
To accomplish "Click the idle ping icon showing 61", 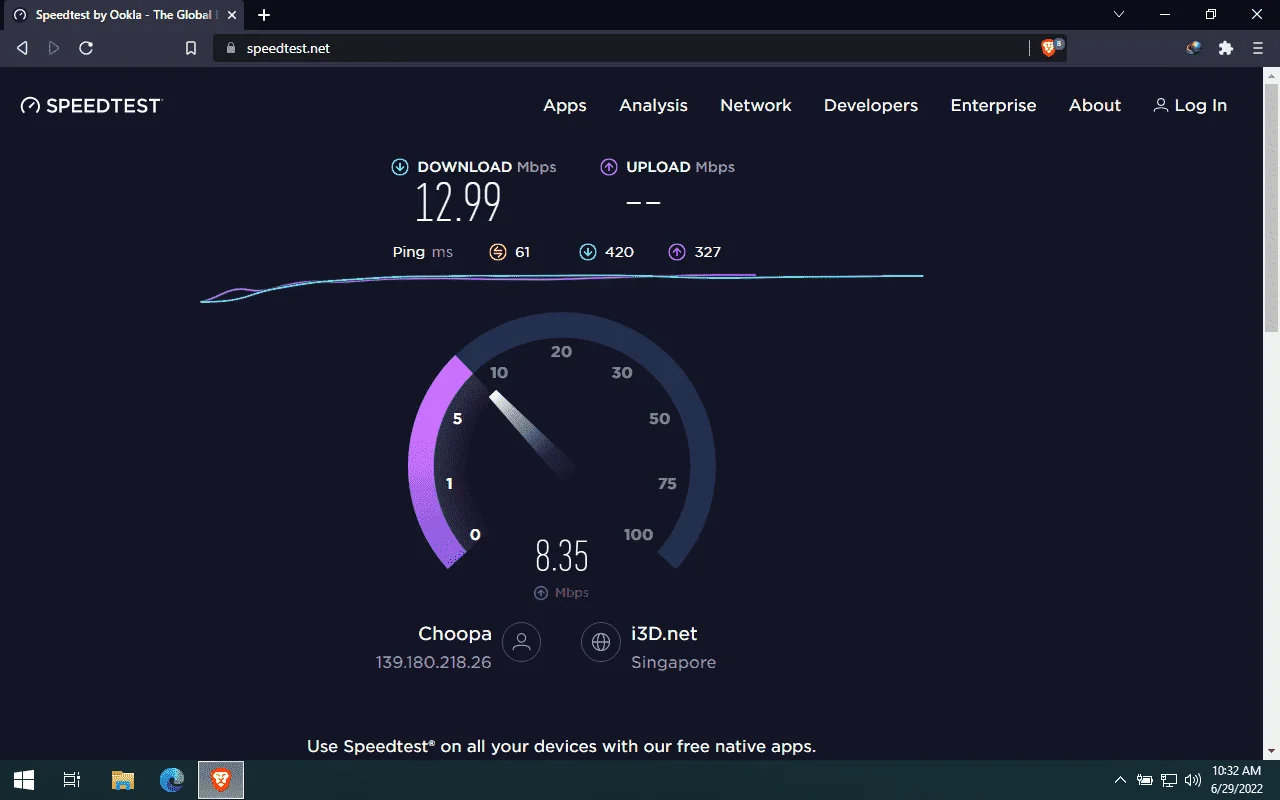I will pos(498,252).
